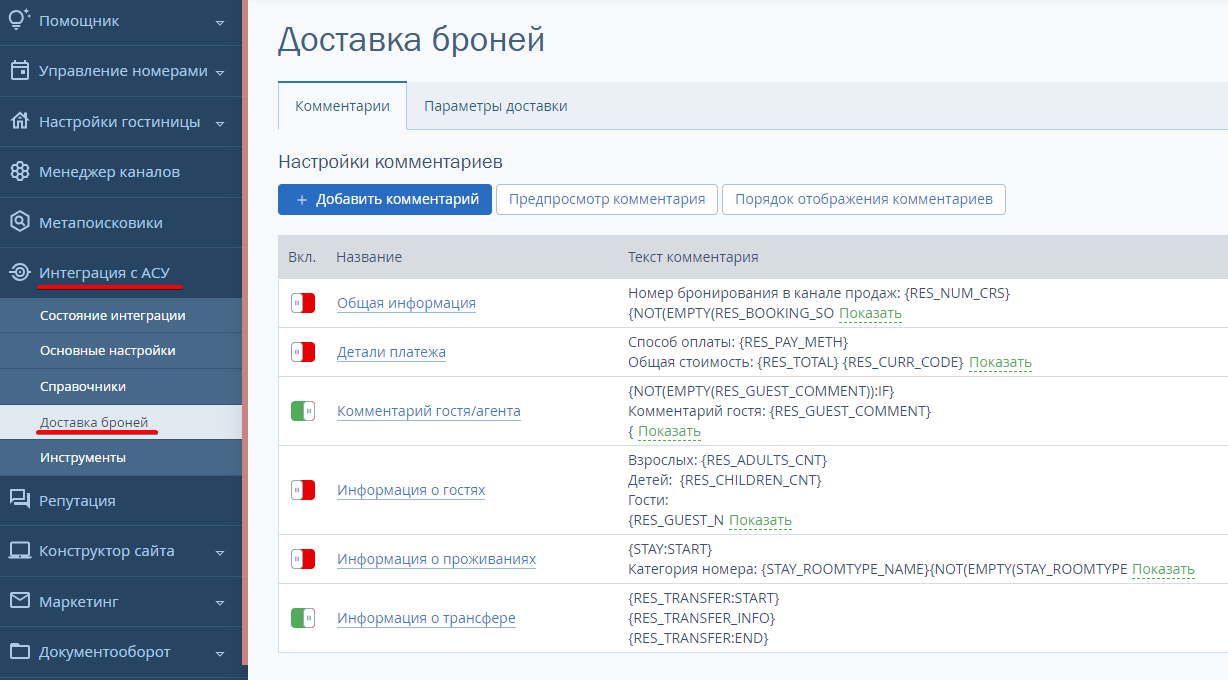Click the envelope icon beside Маркетинг

[19, 601]
